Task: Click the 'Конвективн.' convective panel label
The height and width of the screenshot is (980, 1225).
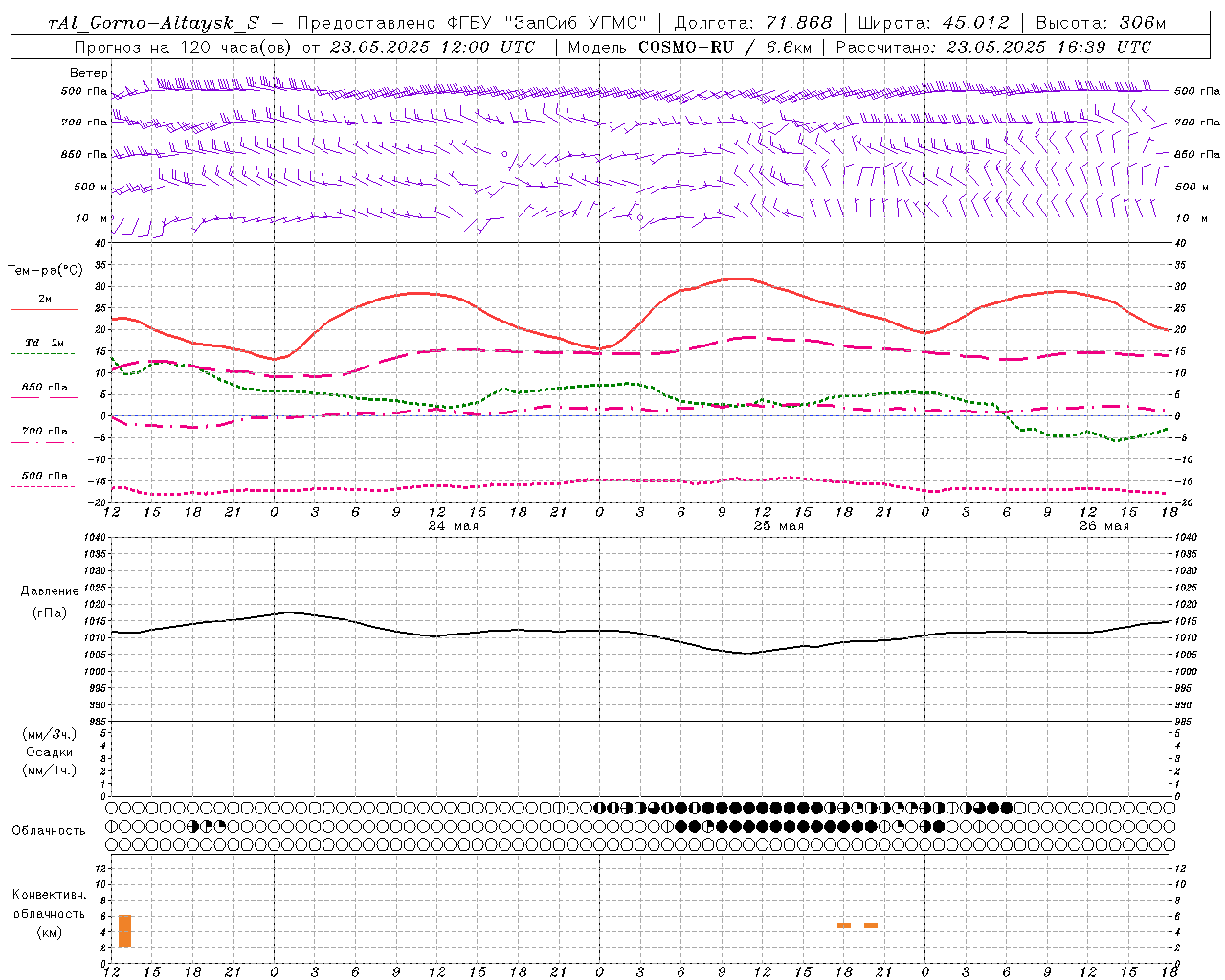Action: [50, 895]
